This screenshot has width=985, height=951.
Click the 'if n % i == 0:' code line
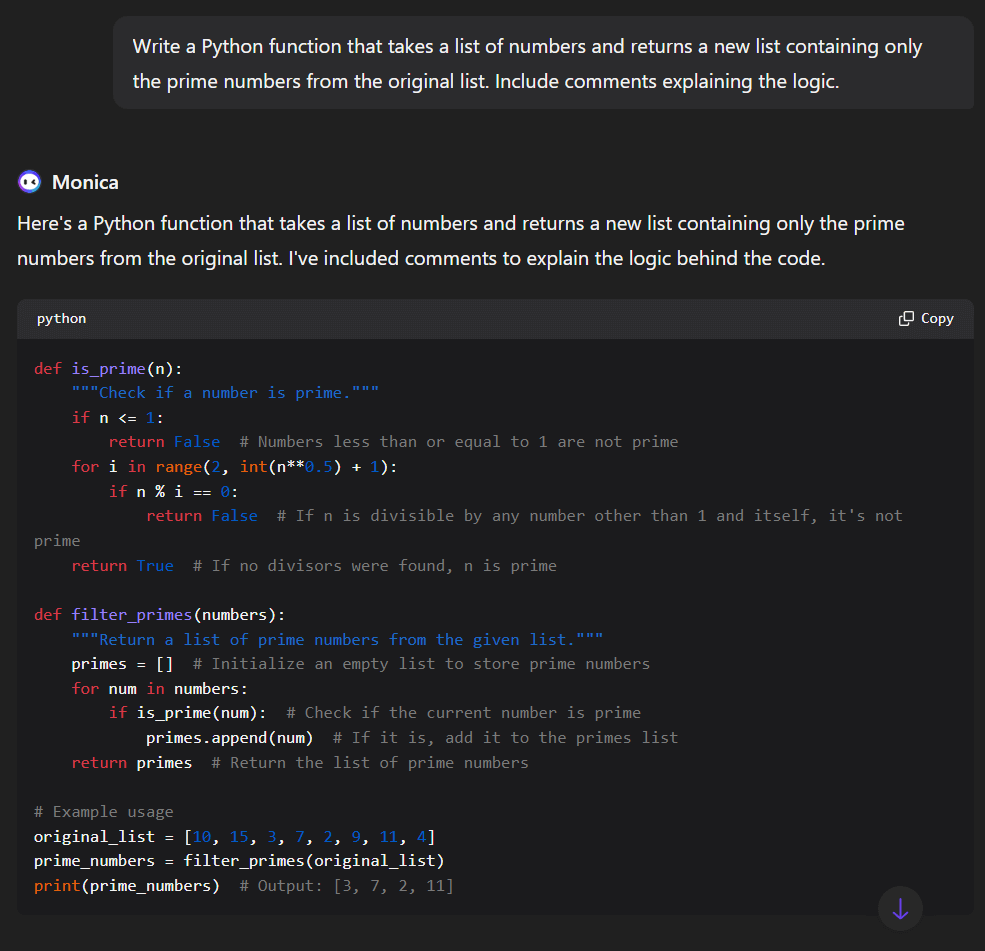173,491
